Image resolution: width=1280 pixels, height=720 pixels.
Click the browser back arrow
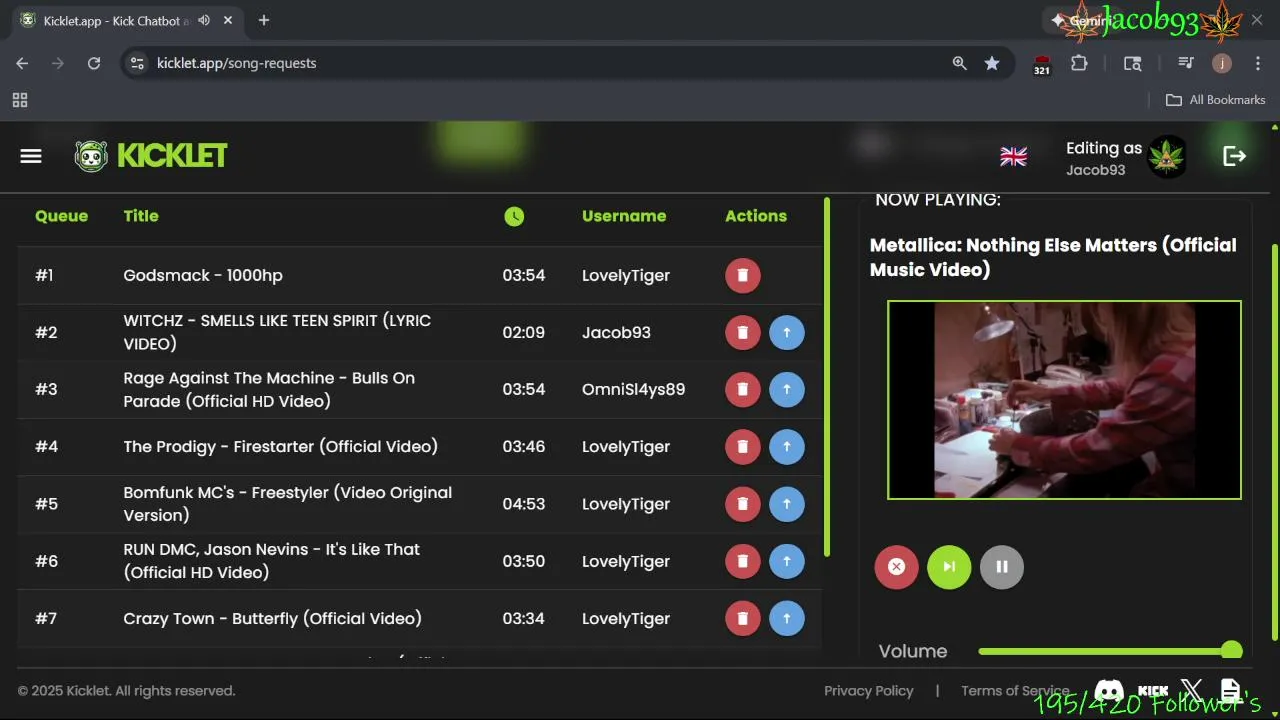(22, 63)
